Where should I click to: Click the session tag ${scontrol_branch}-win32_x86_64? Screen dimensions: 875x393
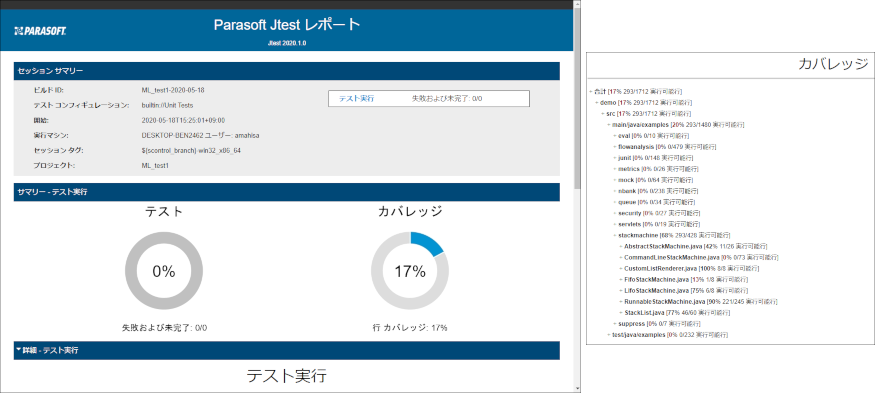tap(191, 151)
